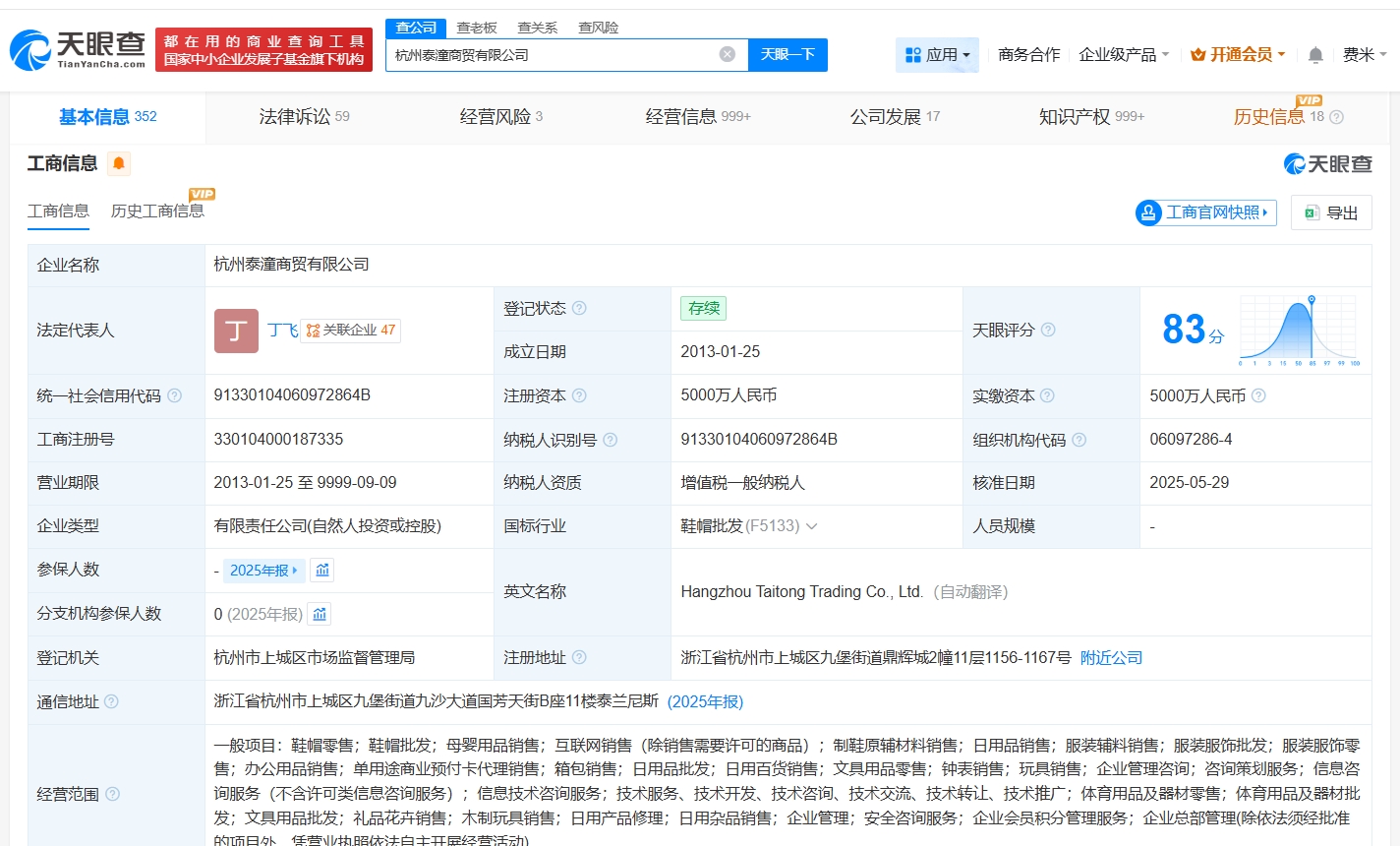The image size is (1400, 846).
Task: Expand the 2025年报 selector in 参保人数 row
Action: coord(262,571)
